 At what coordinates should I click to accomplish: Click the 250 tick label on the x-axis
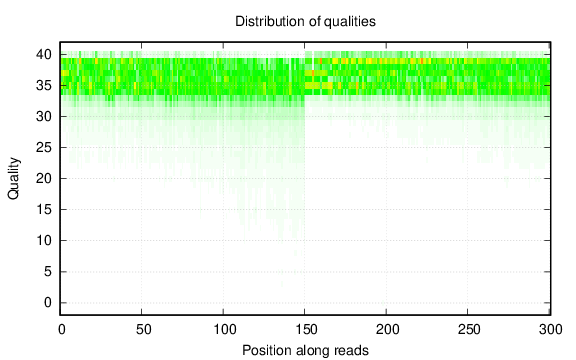pyautogui.click(x=469, y=329)
